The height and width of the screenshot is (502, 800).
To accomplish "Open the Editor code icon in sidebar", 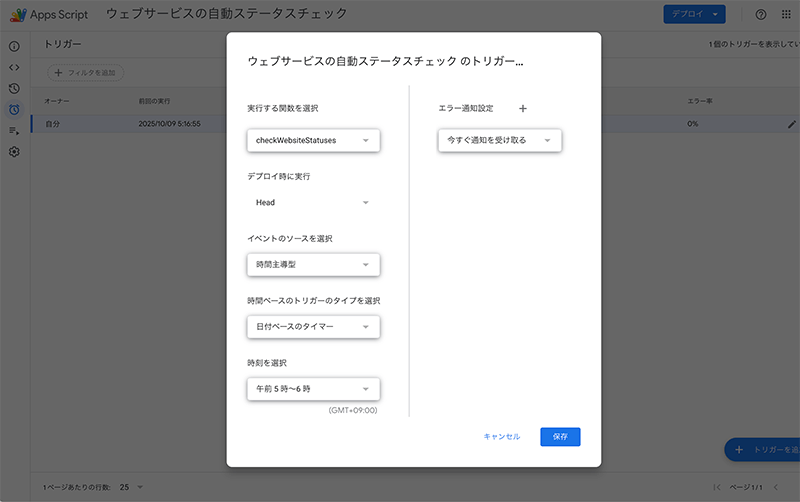I will pyautogui.click(x=14, y=67).
